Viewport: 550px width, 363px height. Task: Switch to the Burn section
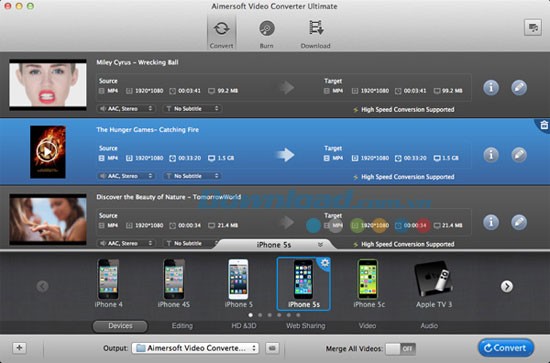click(x=267, y=34)
